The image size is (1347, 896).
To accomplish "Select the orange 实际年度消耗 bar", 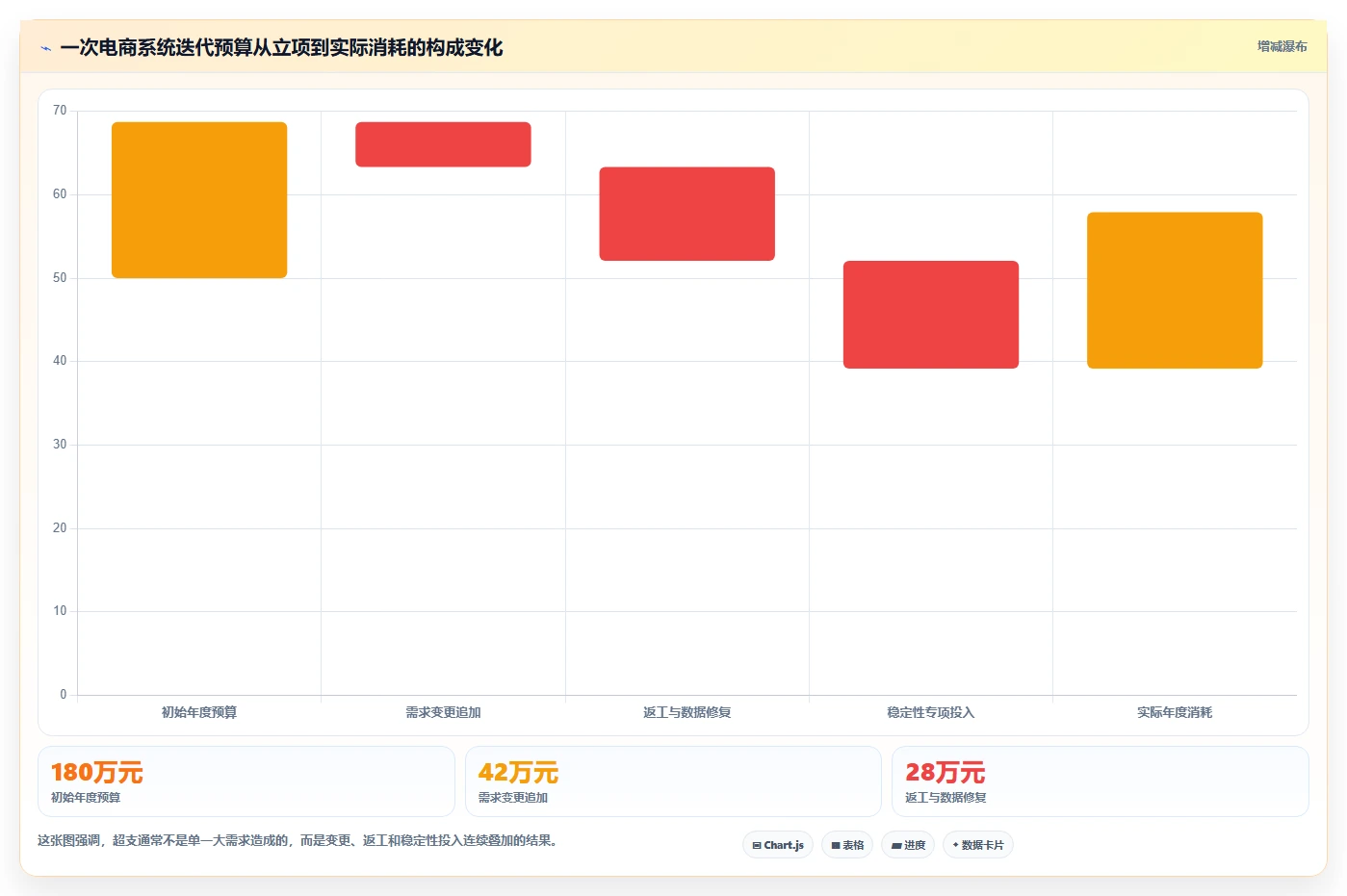I will (x=1175, y=291).
